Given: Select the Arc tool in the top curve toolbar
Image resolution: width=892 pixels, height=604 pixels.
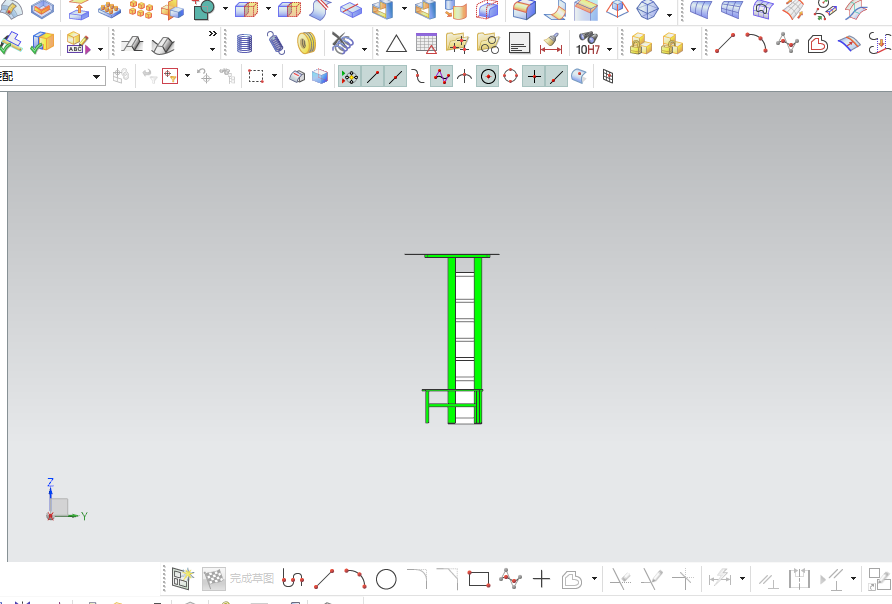Looking at the screenshot, I should click(x=756, y=43).
